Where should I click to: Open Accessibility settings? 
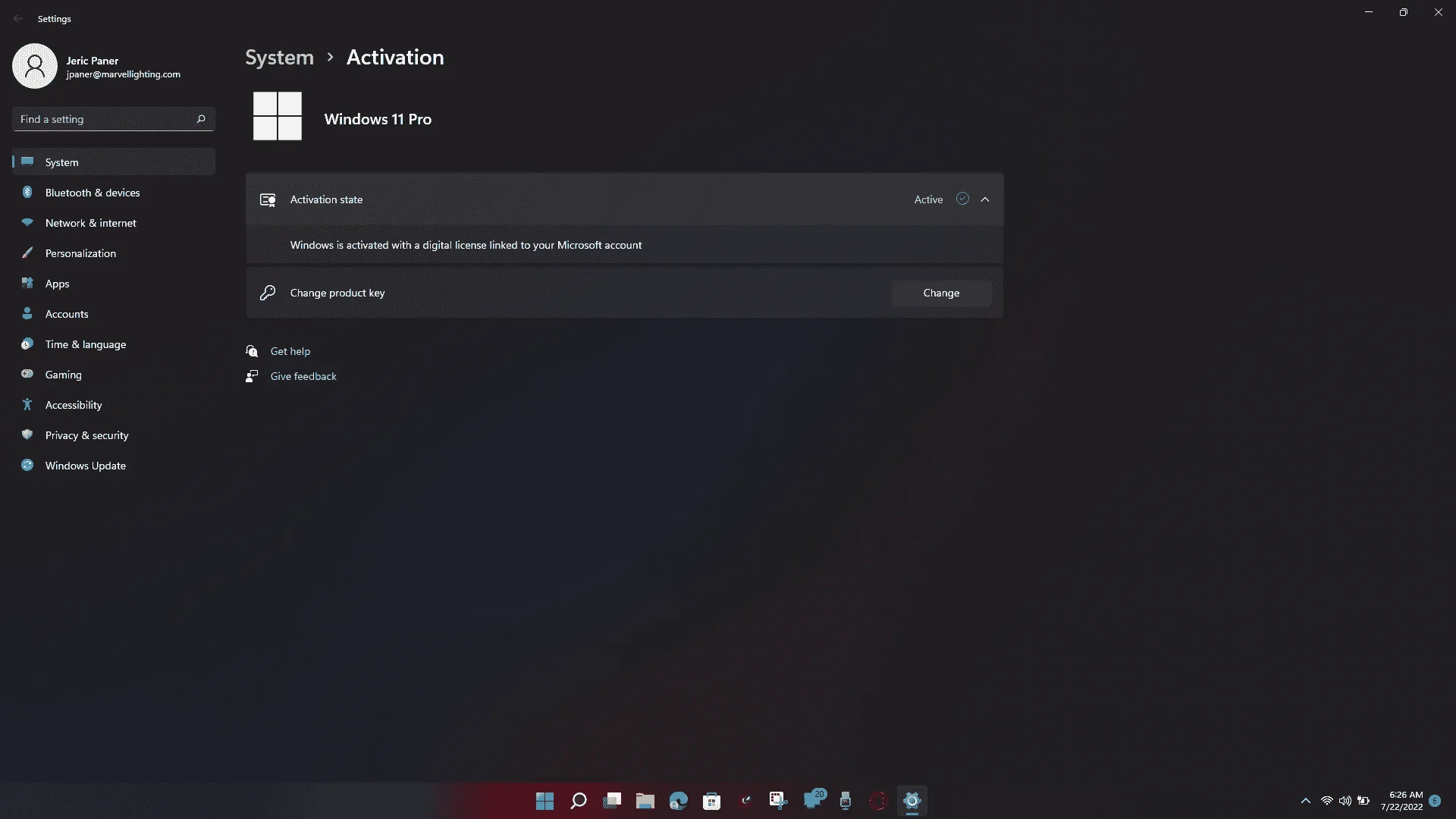coord(114,405)
